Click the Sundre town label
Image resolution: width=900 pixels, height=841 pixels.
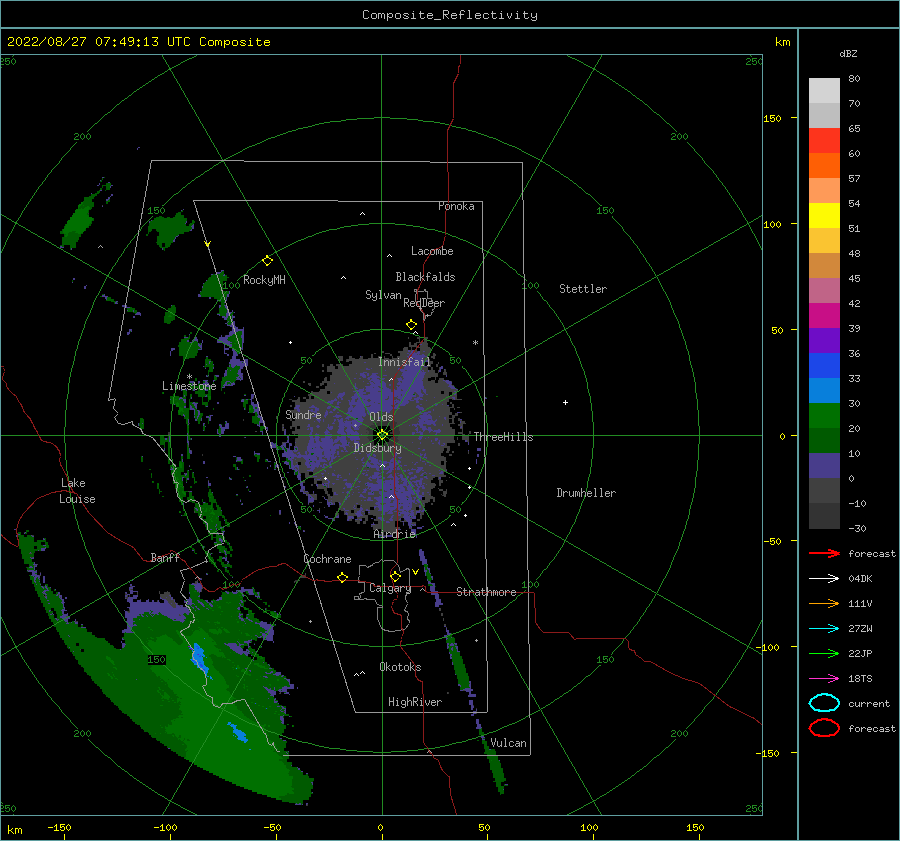(x=303, y=414)
